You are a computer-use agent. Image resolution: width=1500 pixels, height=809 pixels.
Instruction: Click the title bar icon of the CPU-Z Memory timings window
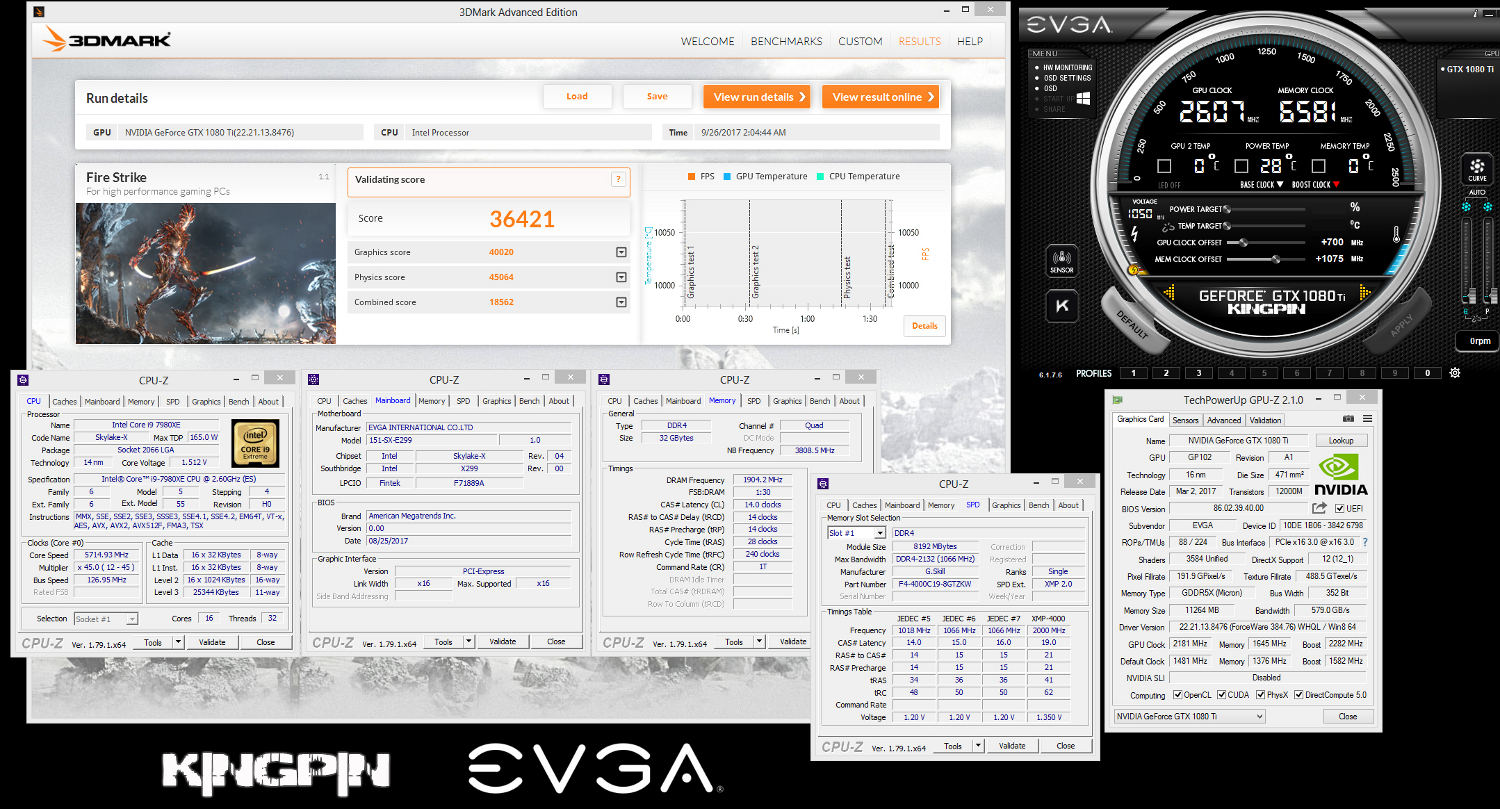[604, 380]
